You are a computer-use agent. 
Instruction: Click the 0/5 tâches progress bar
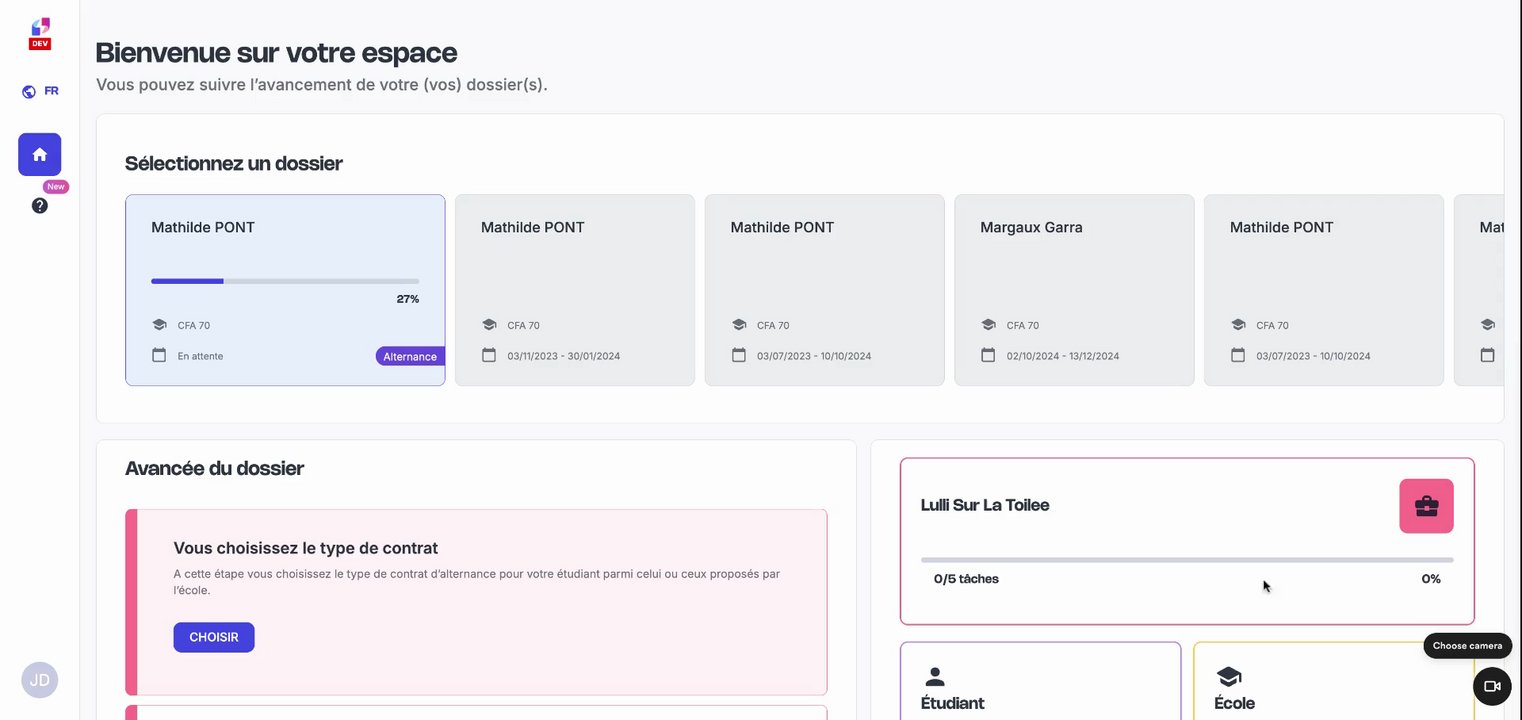(1187, 560)
